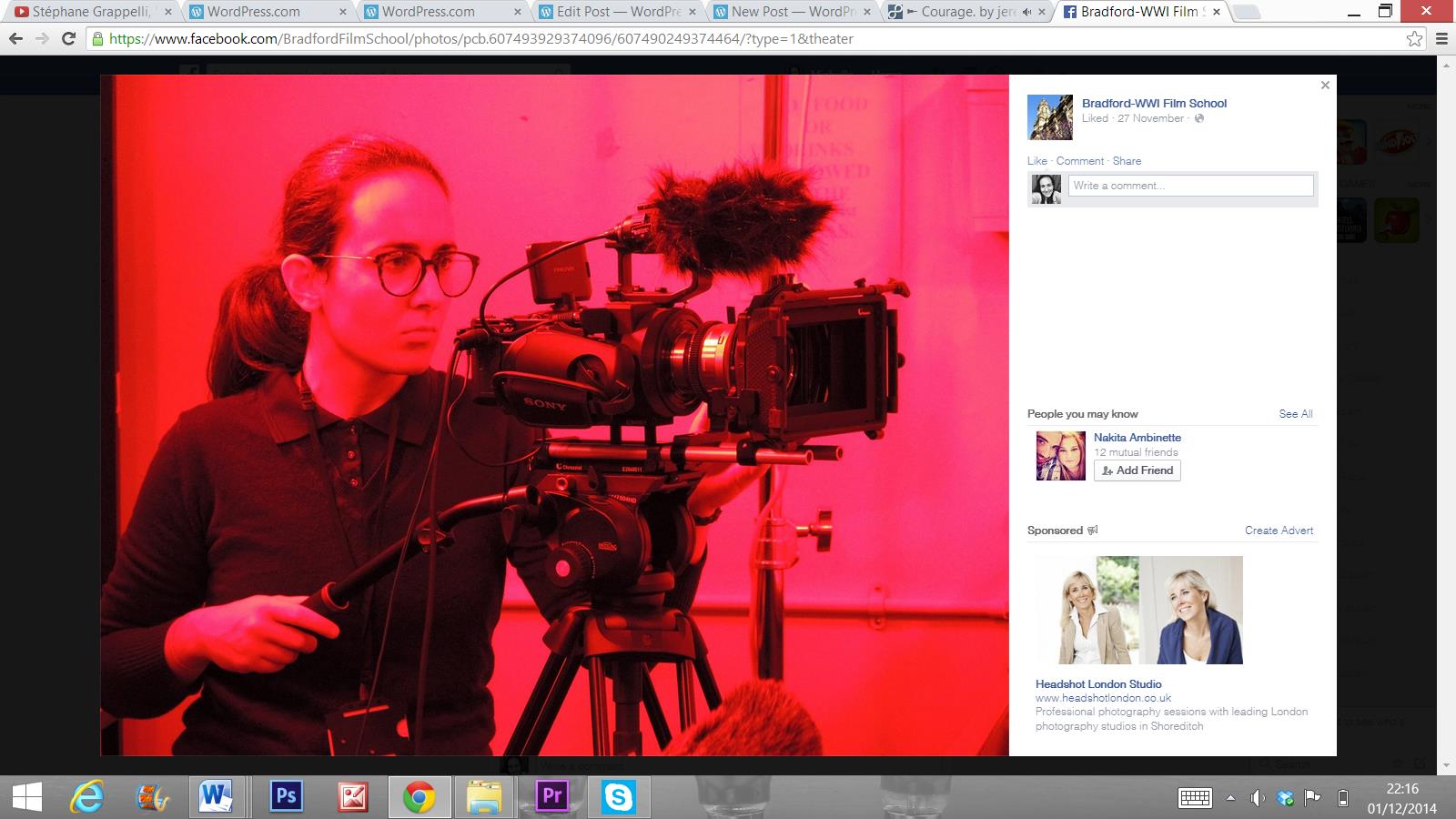Open the Chrome hamburger menu

click(x=1441, y=39)
